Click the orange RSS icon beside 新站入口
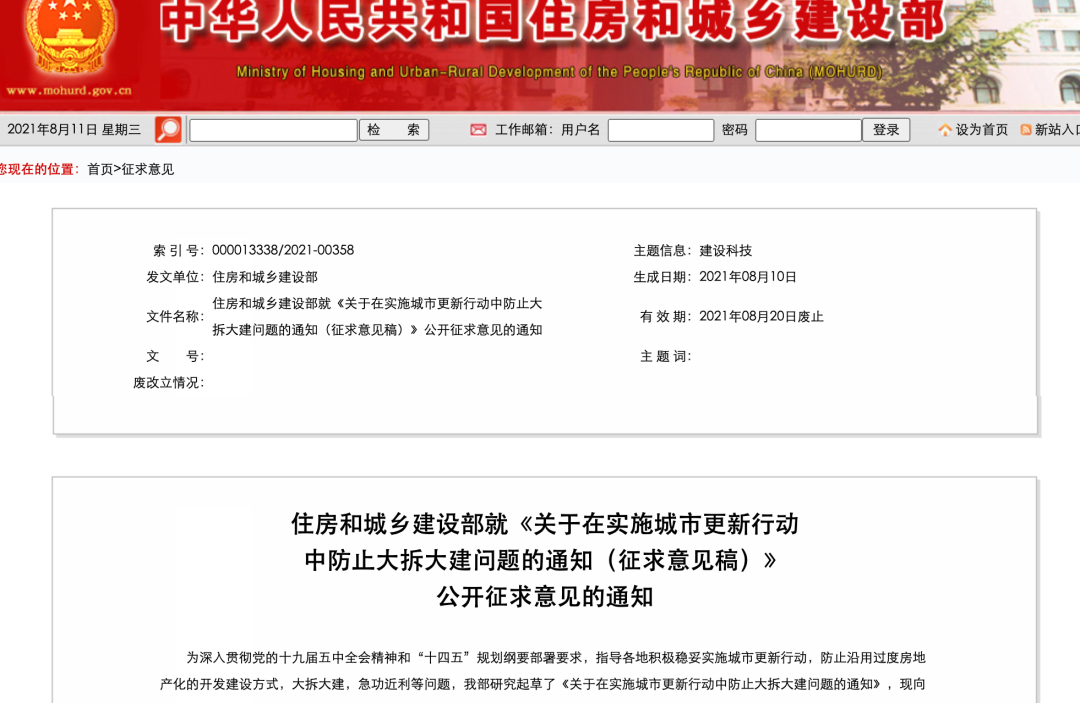 click(x=1026, y=130)
